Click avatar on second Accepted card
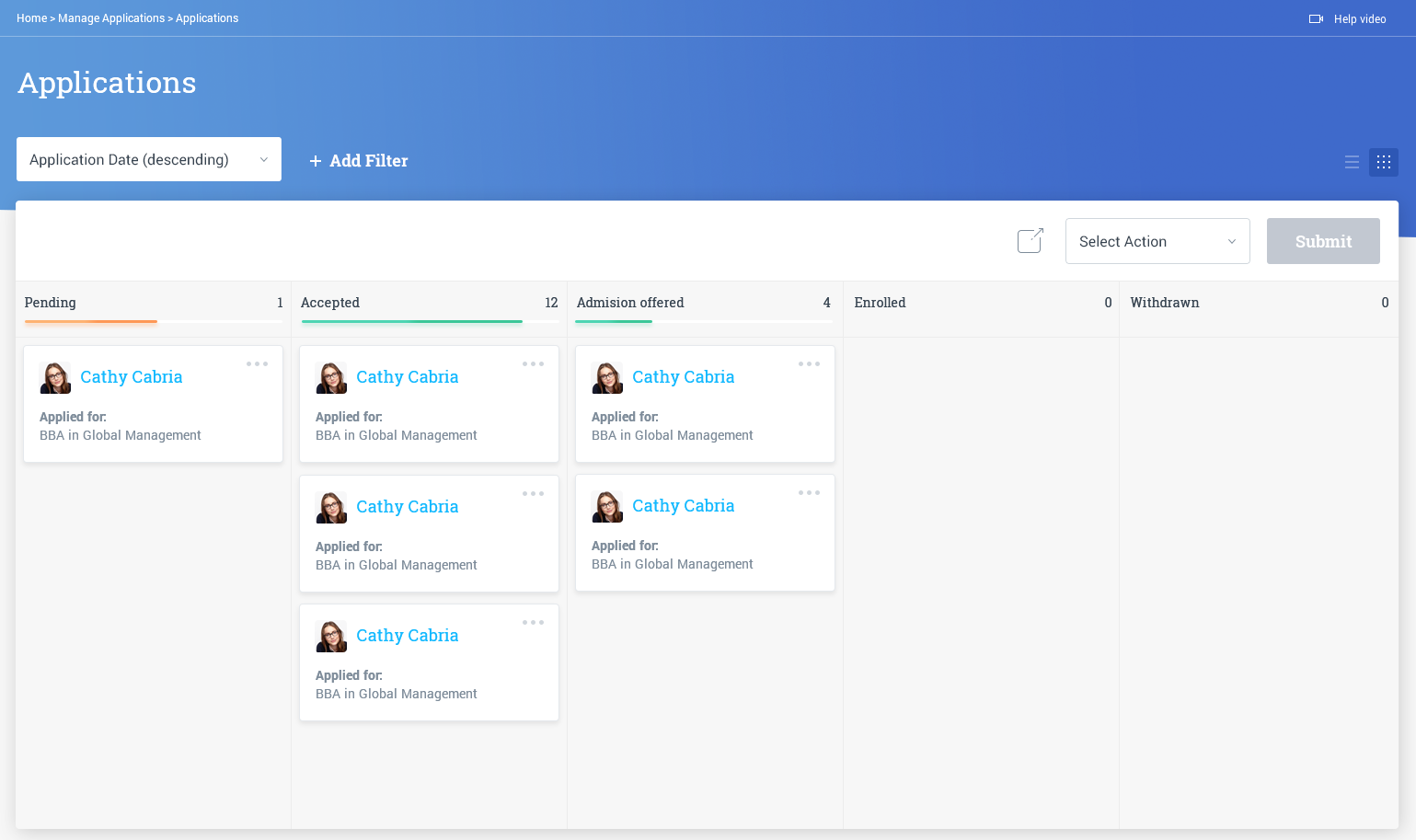The width and height of the screenshot is (1416, 840). pos(331,507)
